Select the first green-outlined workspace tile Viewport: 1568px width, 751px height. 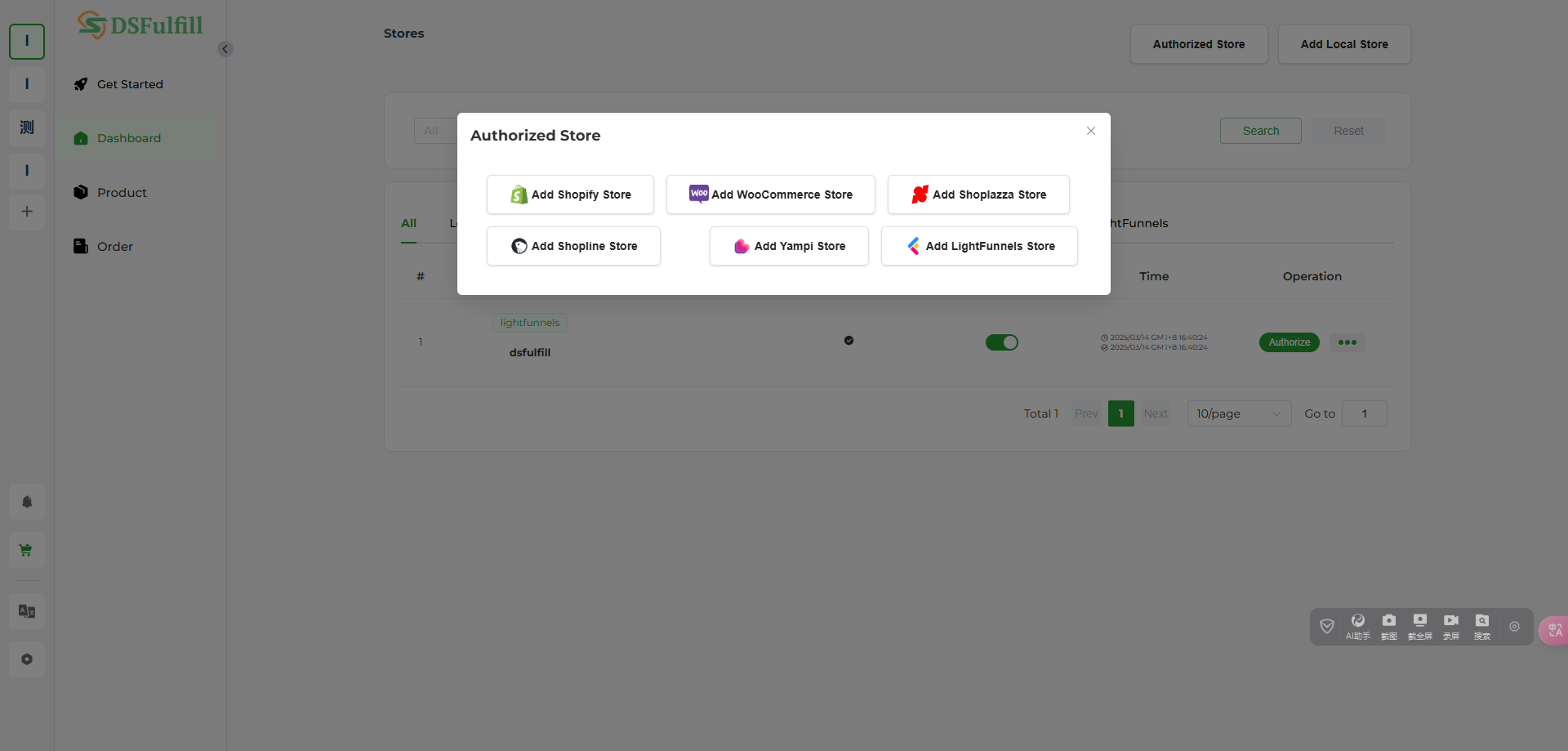27,41
